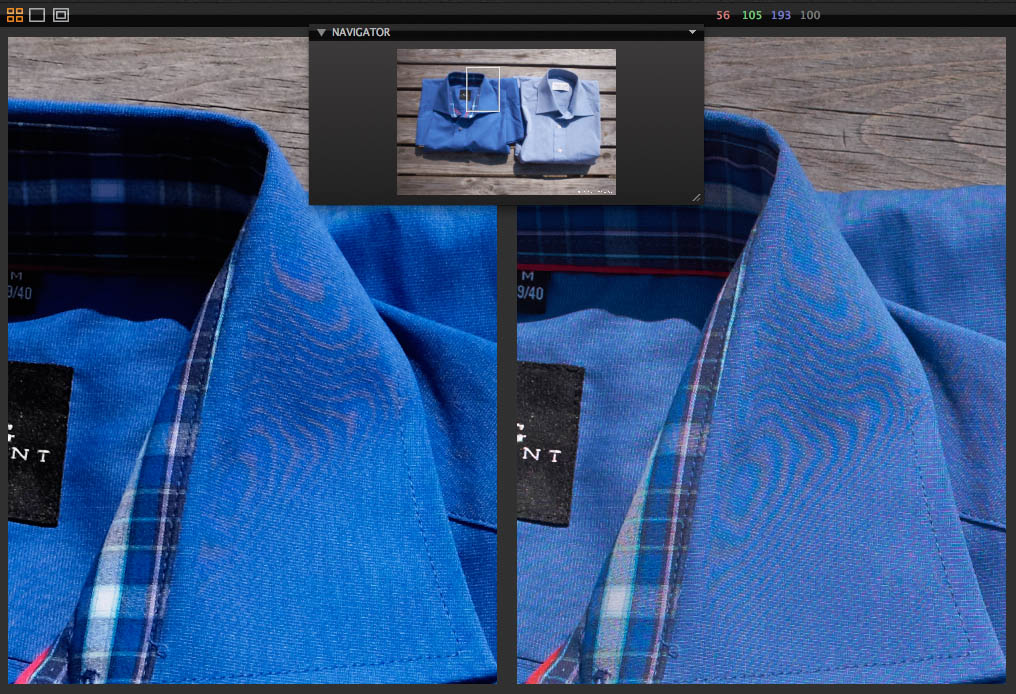Grab the Navigator panel resize handle

click(x=697, y=198)
